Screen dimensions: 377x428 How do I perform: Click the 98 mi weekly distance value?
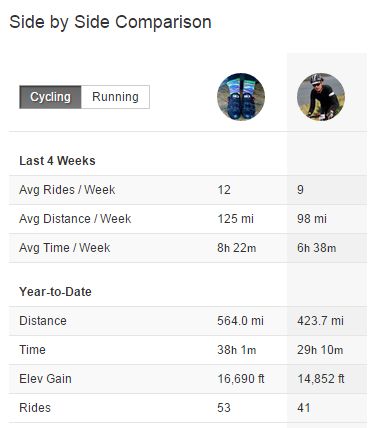click(312, 219)
